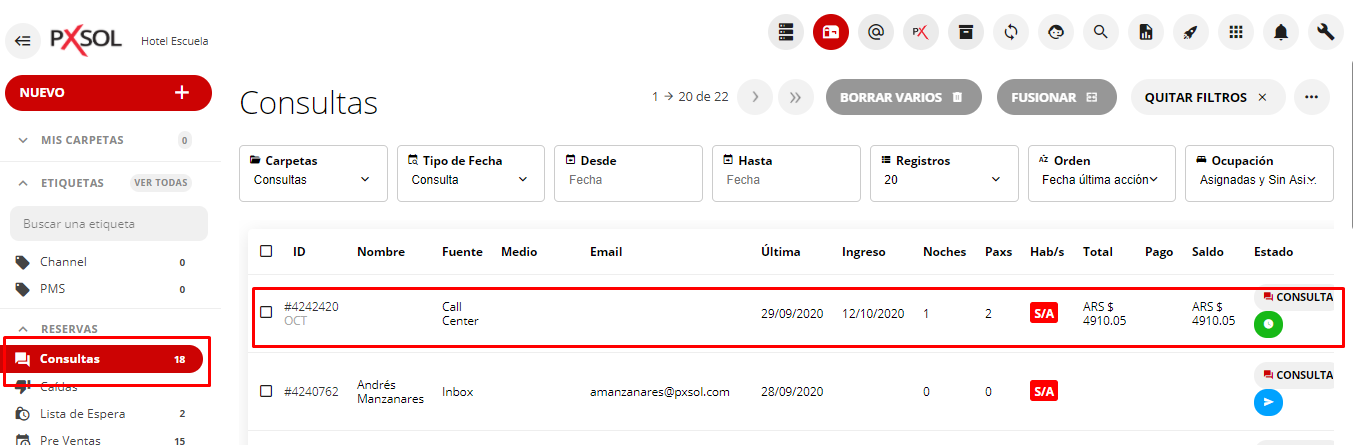Open the apps grid menu
Viewport: 1353px width, 445px height.
(1236, 32)
